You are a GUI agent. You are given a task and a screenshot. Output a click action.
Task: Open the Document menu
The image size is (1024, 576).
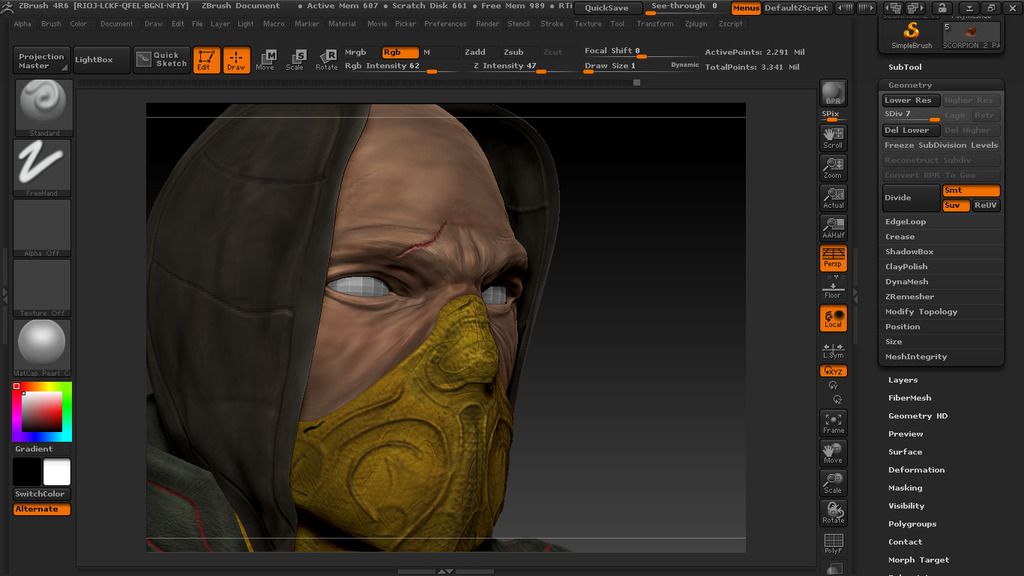pos(116,24)
